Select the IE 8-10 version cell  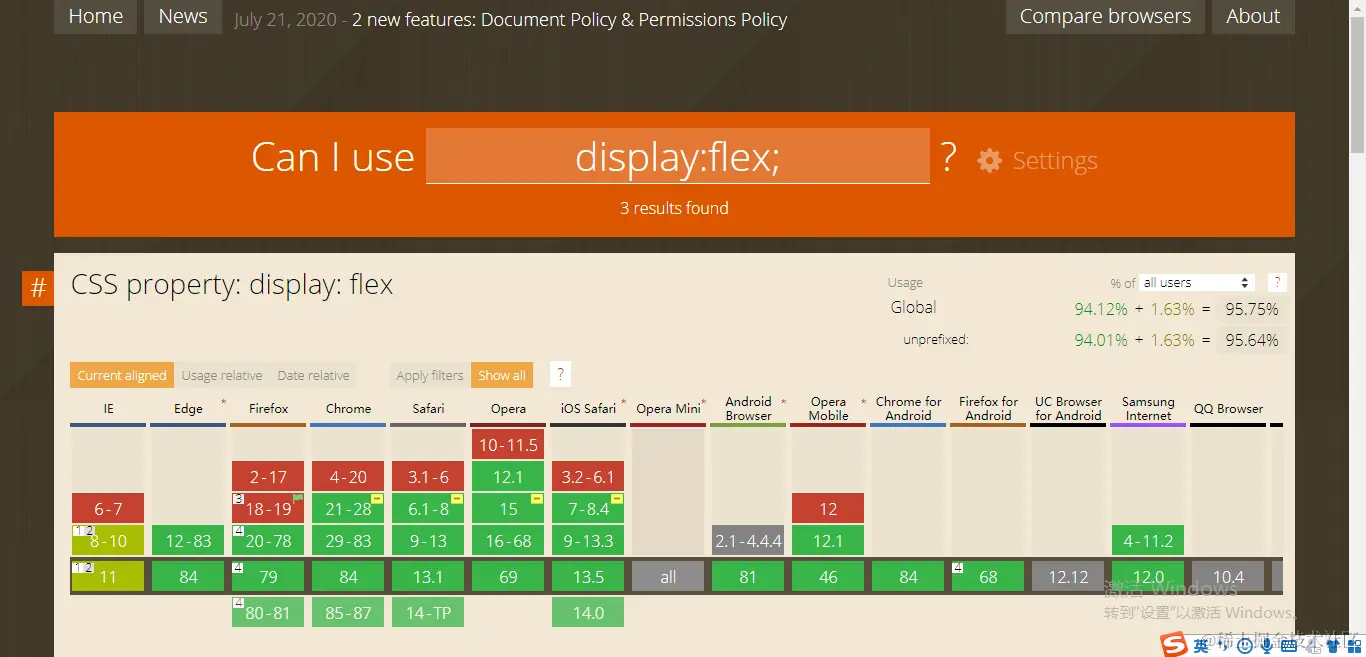[108, 540]
